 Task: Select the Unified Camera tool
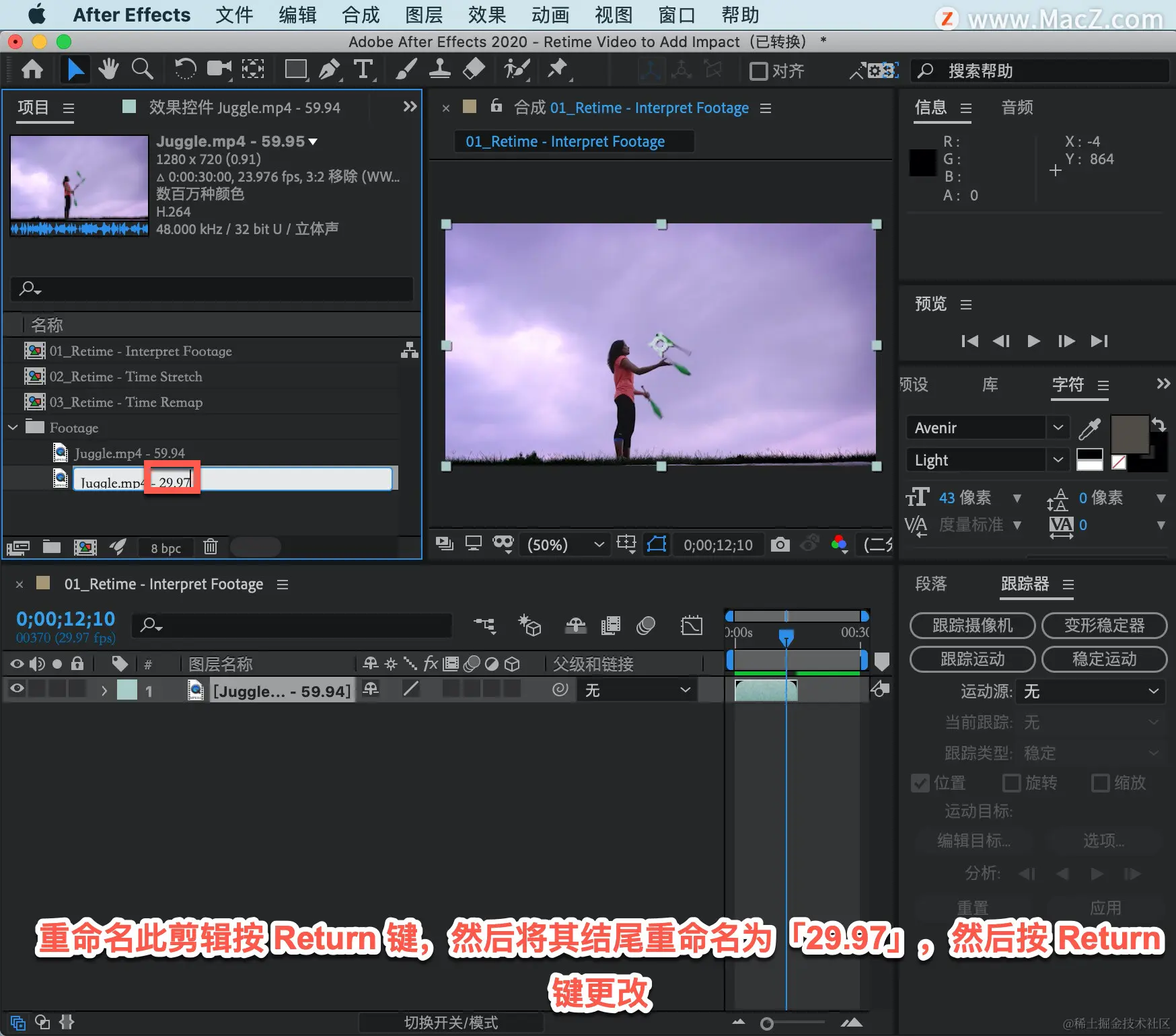[219, 69]
